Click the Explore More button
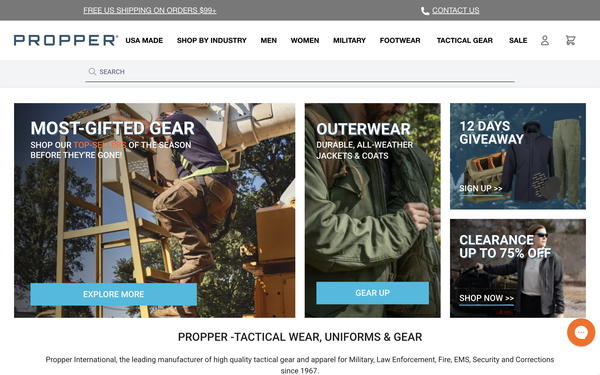This screenshot has width=600, height=375. point(113,294)
